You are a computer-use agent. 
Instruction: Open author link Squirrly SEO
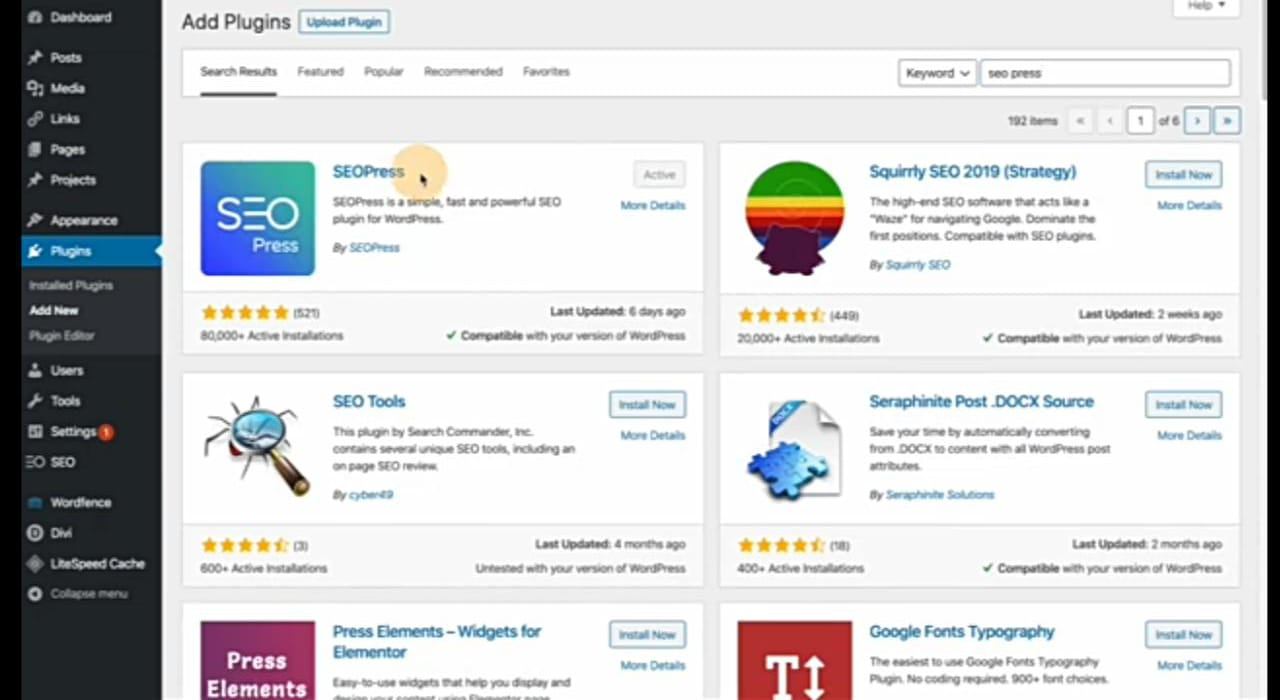[918, 265]
